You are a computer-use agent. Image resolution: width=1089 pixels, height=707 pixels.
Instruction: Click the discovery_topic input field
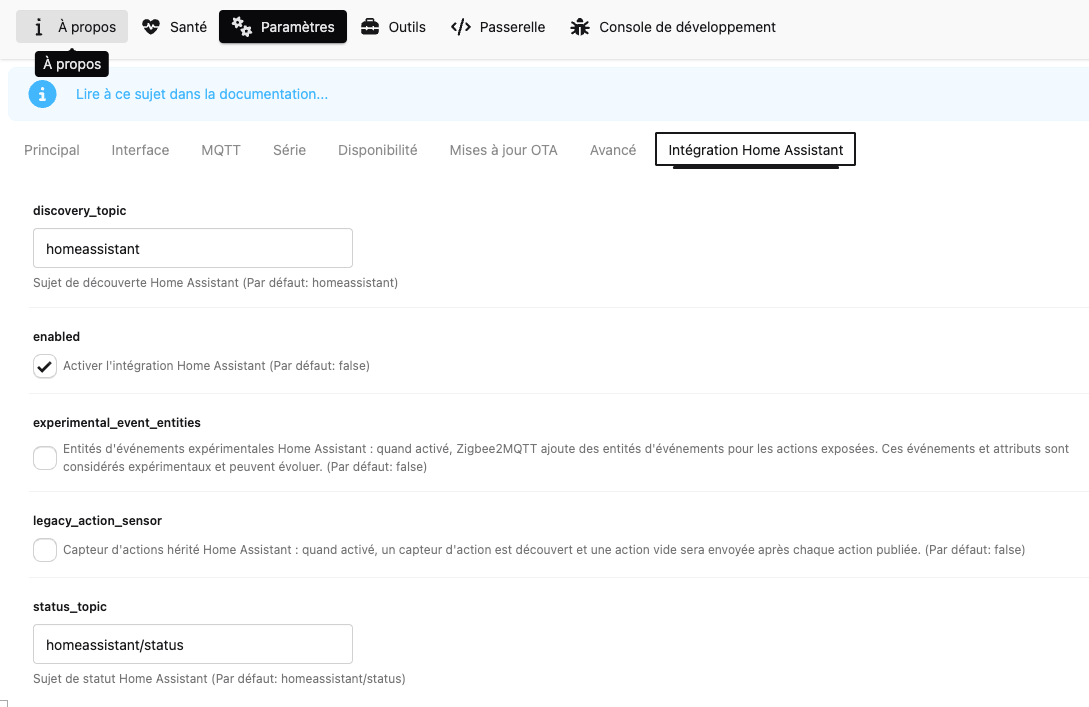(x=193, y=248)
